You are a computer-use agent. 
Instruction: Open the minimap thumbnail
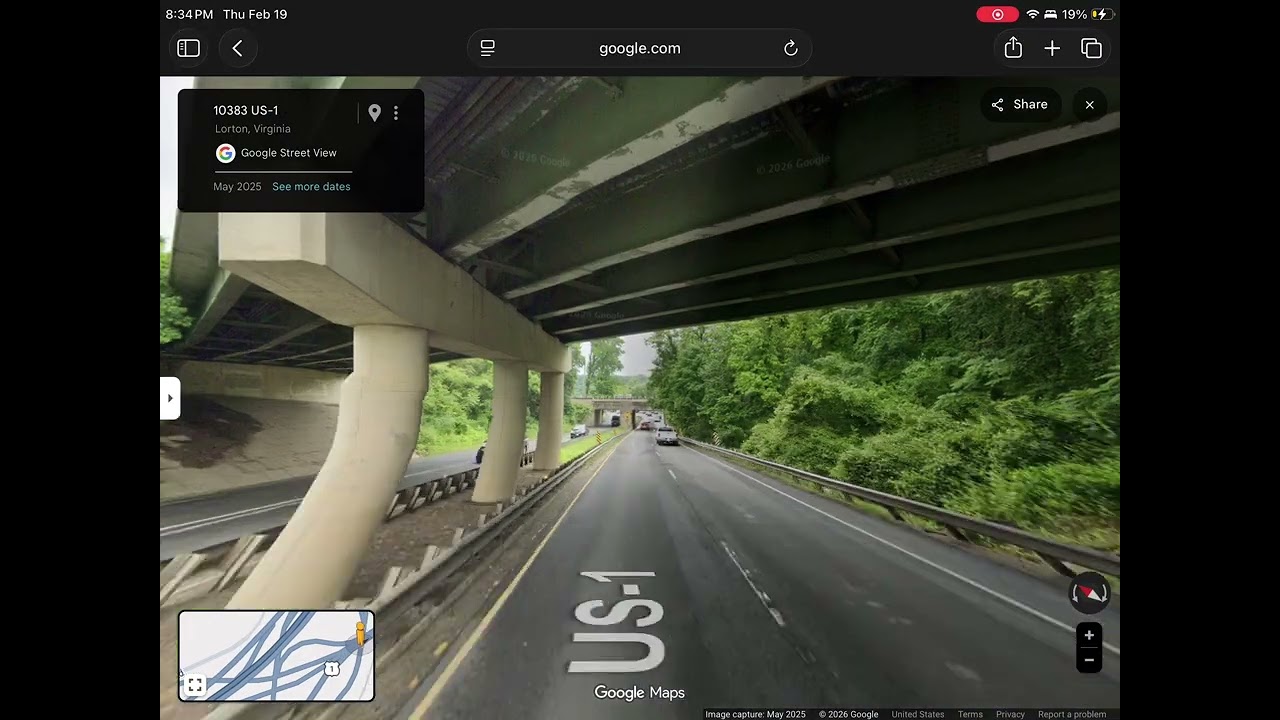click(x=276, y=656)
